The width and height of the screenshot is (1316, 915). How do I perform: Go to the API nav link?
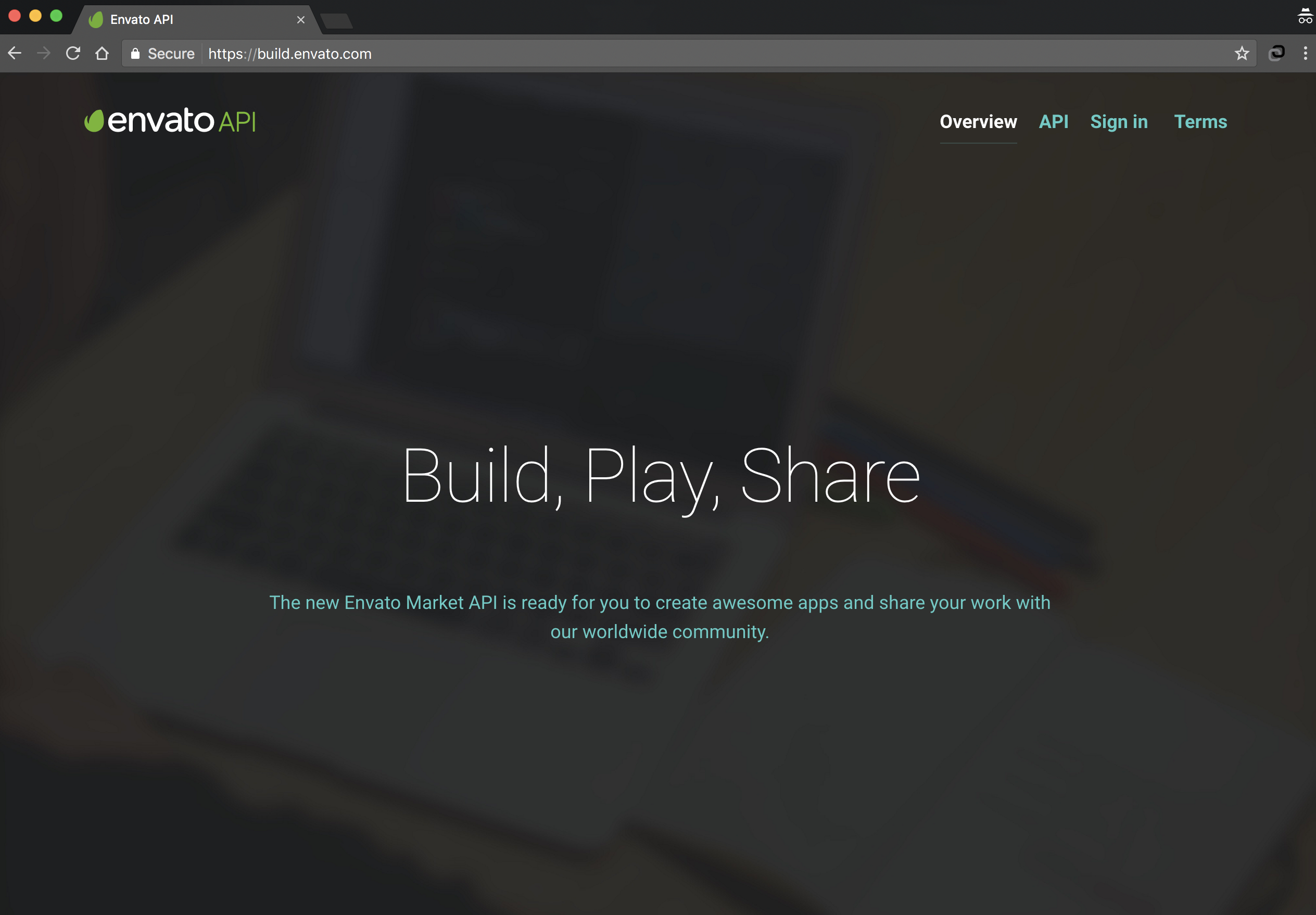click(x=1054, y=121)
